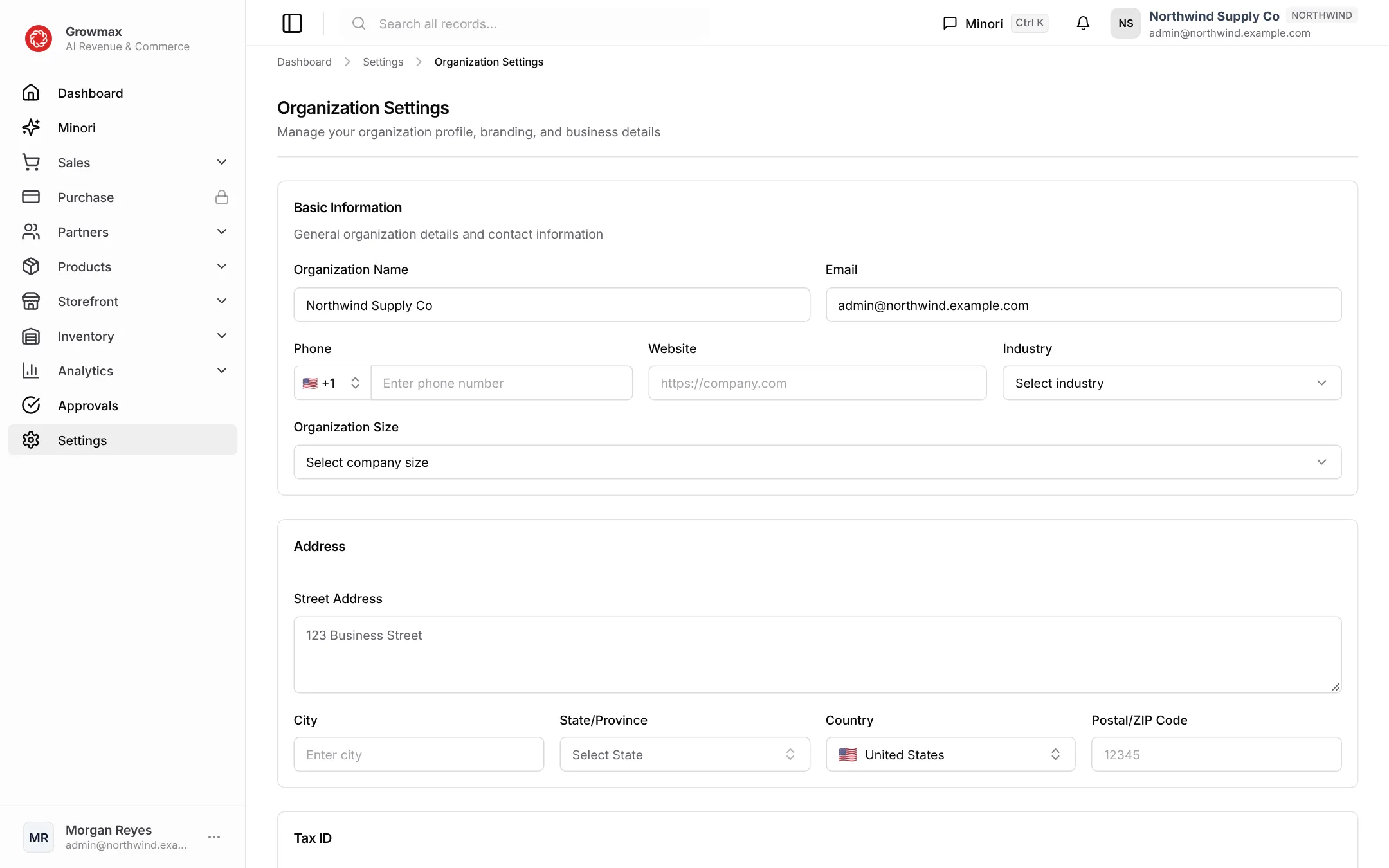
Task: Go to Dashboard breadcrumb link
Action: tap(304, 62)
